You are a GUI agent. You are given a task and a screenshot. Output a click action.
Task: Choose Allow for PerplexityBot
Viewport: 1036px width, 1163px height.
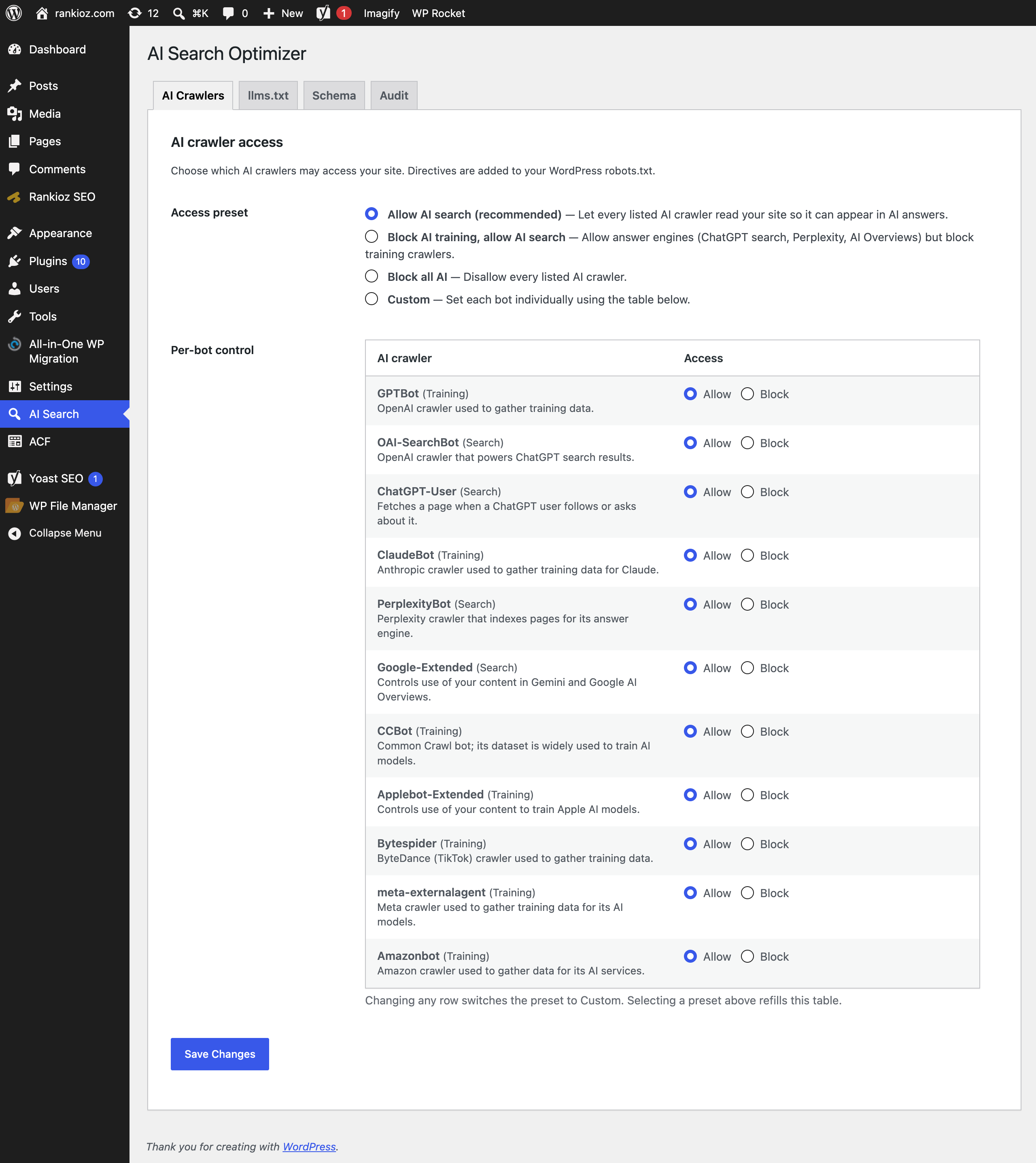(x=690, y=605)
